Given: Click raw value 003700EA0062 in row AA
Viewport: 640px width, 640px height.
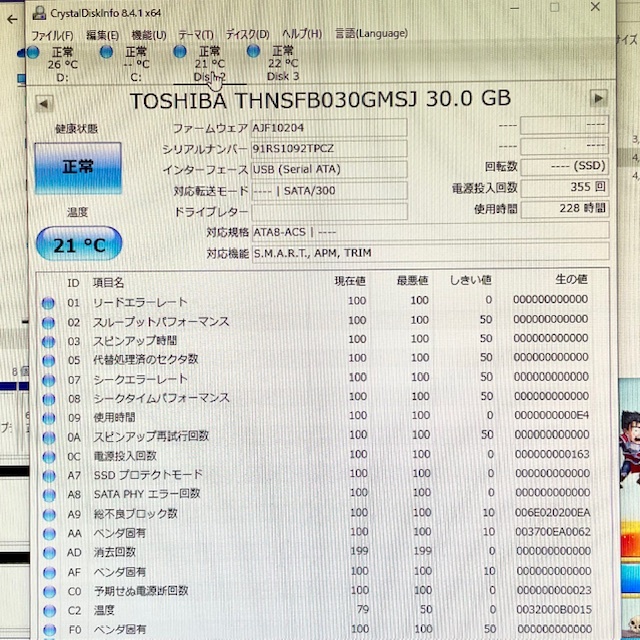Looking at the screenshot, I should click(553, 532).
